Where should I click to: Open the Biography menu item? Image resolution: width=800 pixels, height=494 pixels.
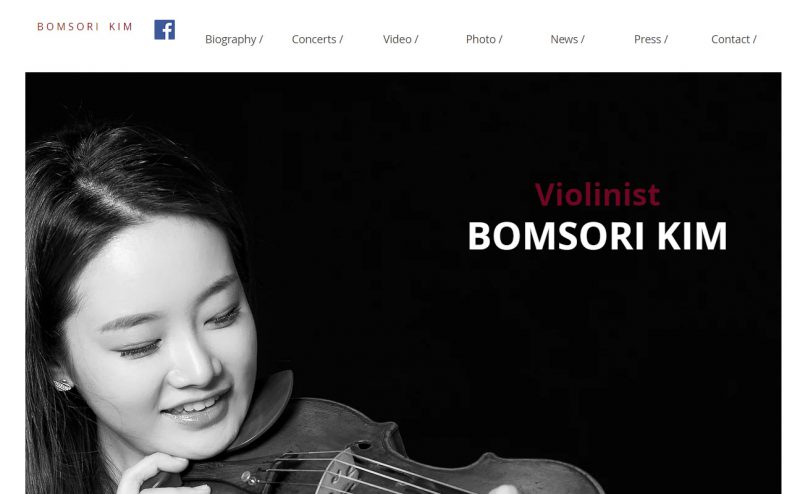[234, 39]
